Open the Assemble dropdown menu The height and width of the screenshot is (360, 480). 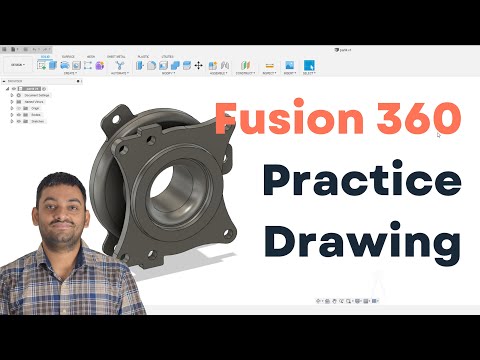(x=219, y=73)
